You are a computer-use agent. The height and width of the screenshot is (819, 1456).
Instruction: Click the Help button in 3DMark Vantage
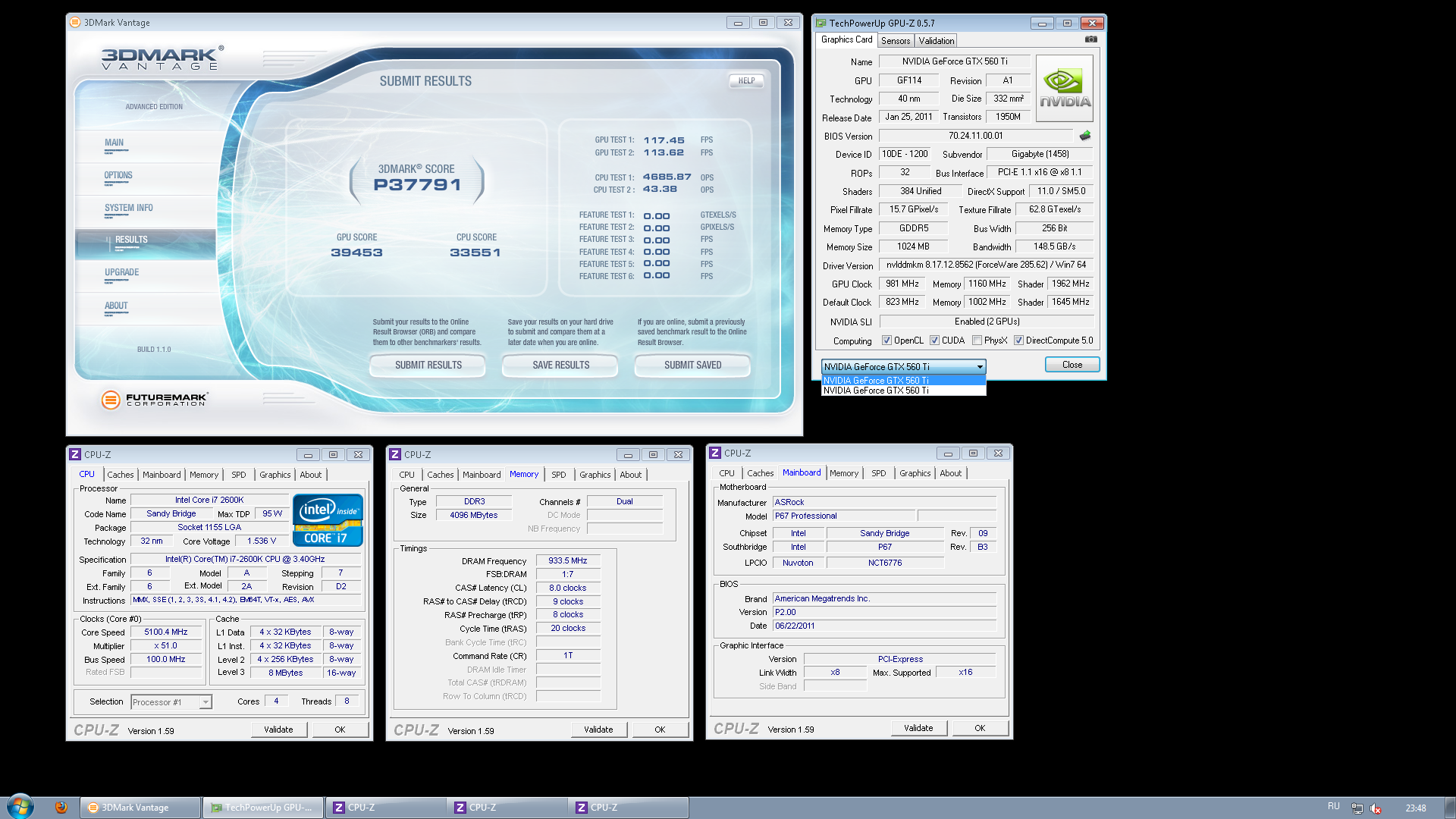(746, 80)
